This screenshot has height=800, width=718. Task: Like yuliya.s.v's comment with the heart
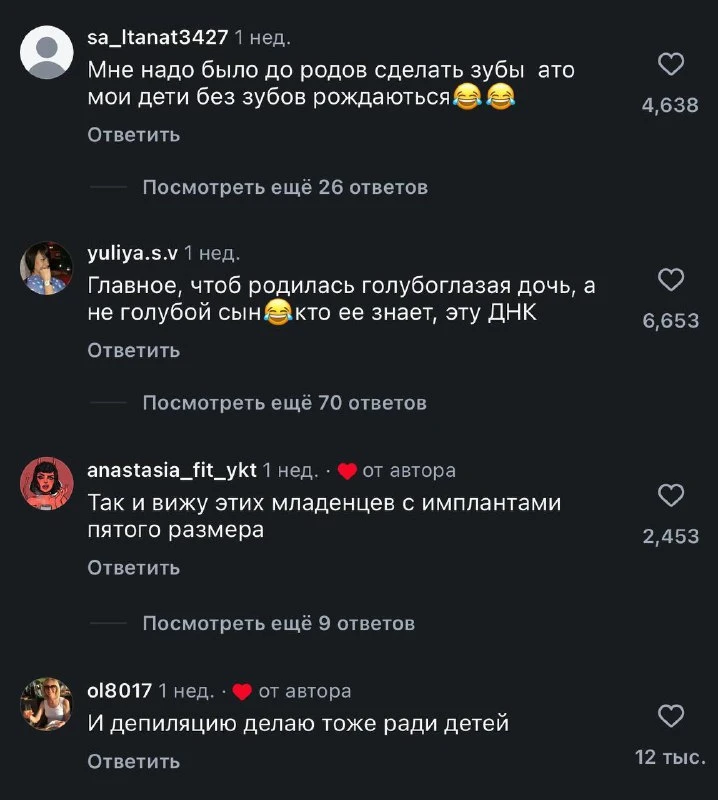(x=672, y=281)
